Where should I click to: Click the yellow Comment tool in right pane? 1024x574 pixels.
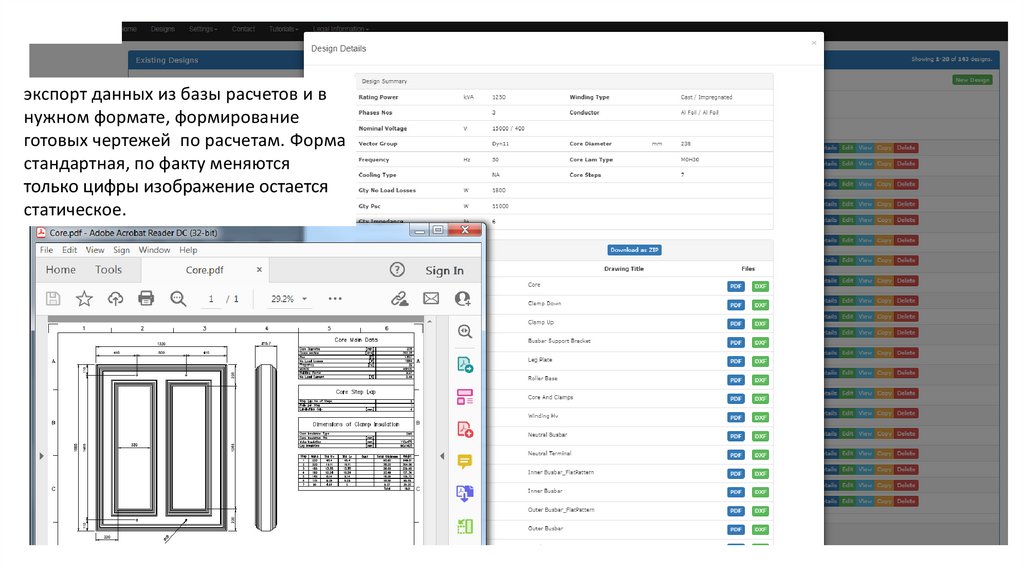[464, 461]
